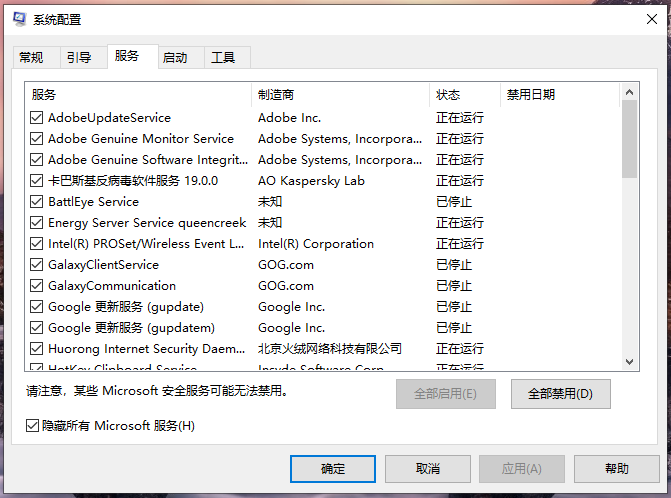This screenshot has width=671, height=498.
Task: Select the BattlEye Service row name
Action: tap(93, 202)
